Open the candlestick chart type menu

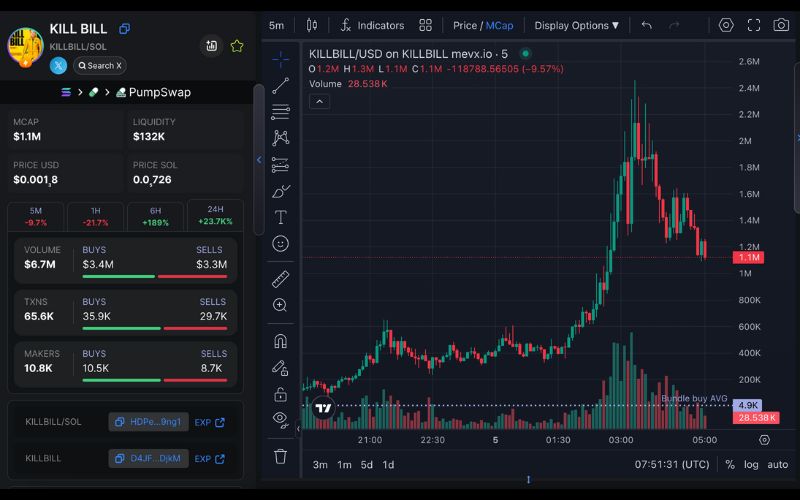click(x=312, y=25)
